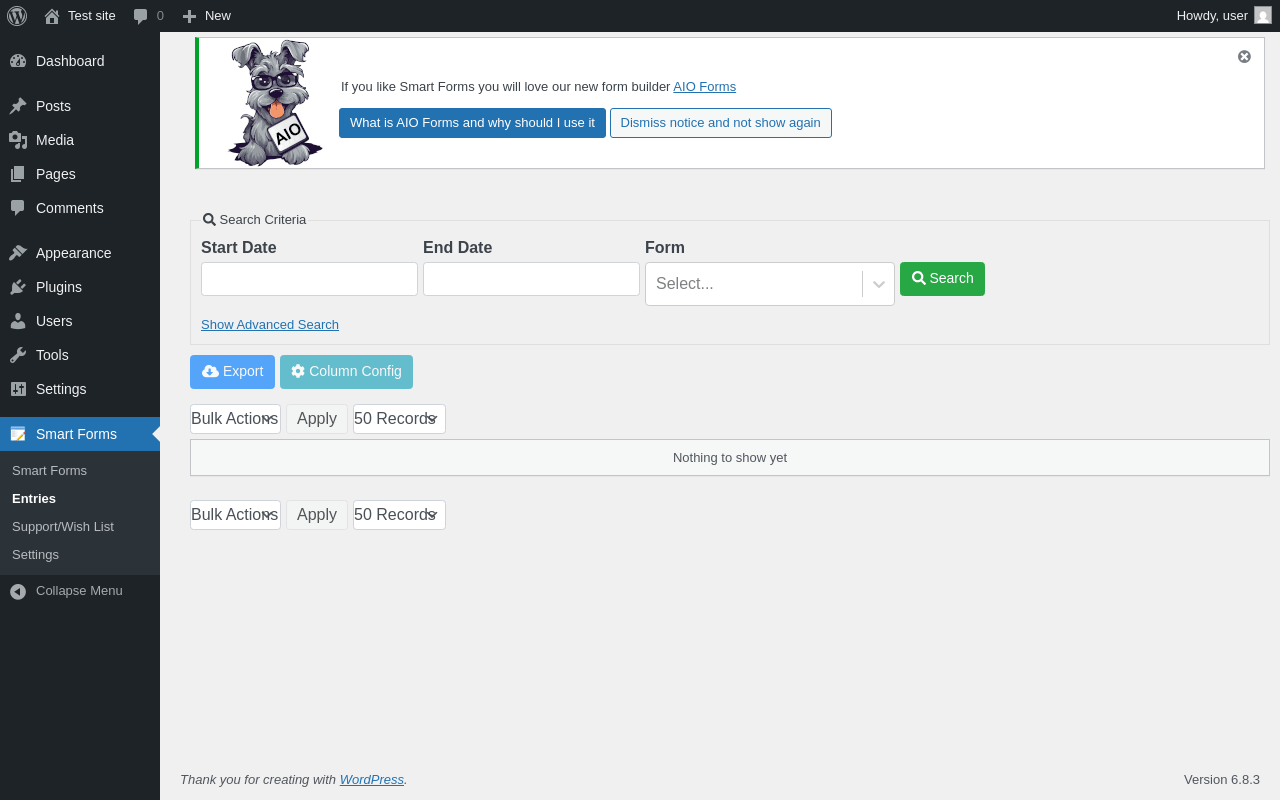Focus the End Date input field

tap(531, 279)
